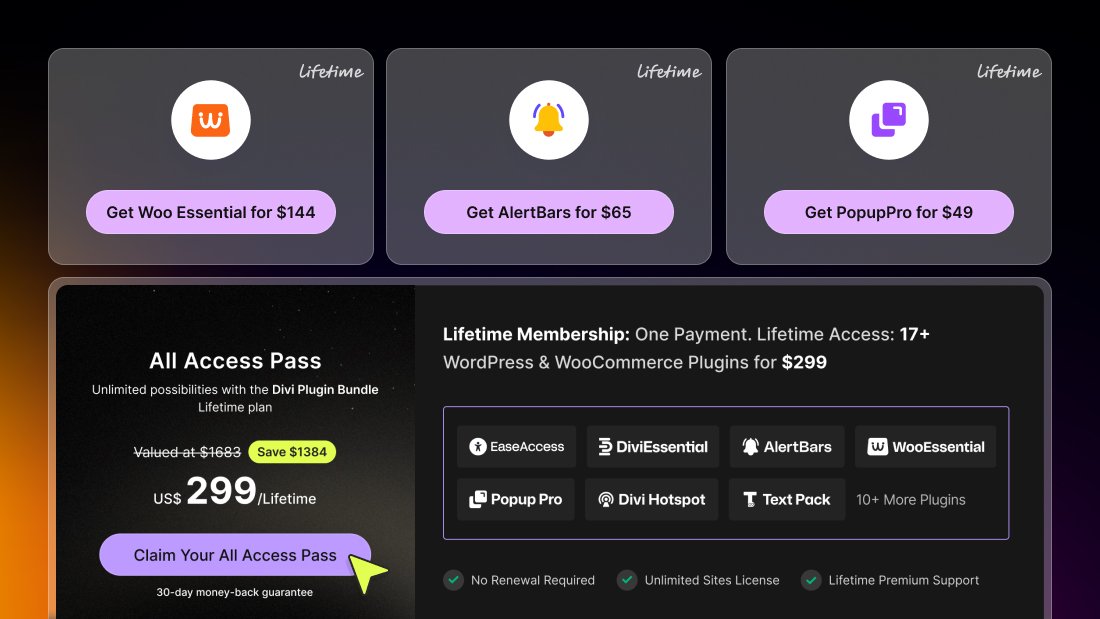Select the EaseAccess plugin badge
The height and width of the screenshot is (619, 1100).
(518, 447)
